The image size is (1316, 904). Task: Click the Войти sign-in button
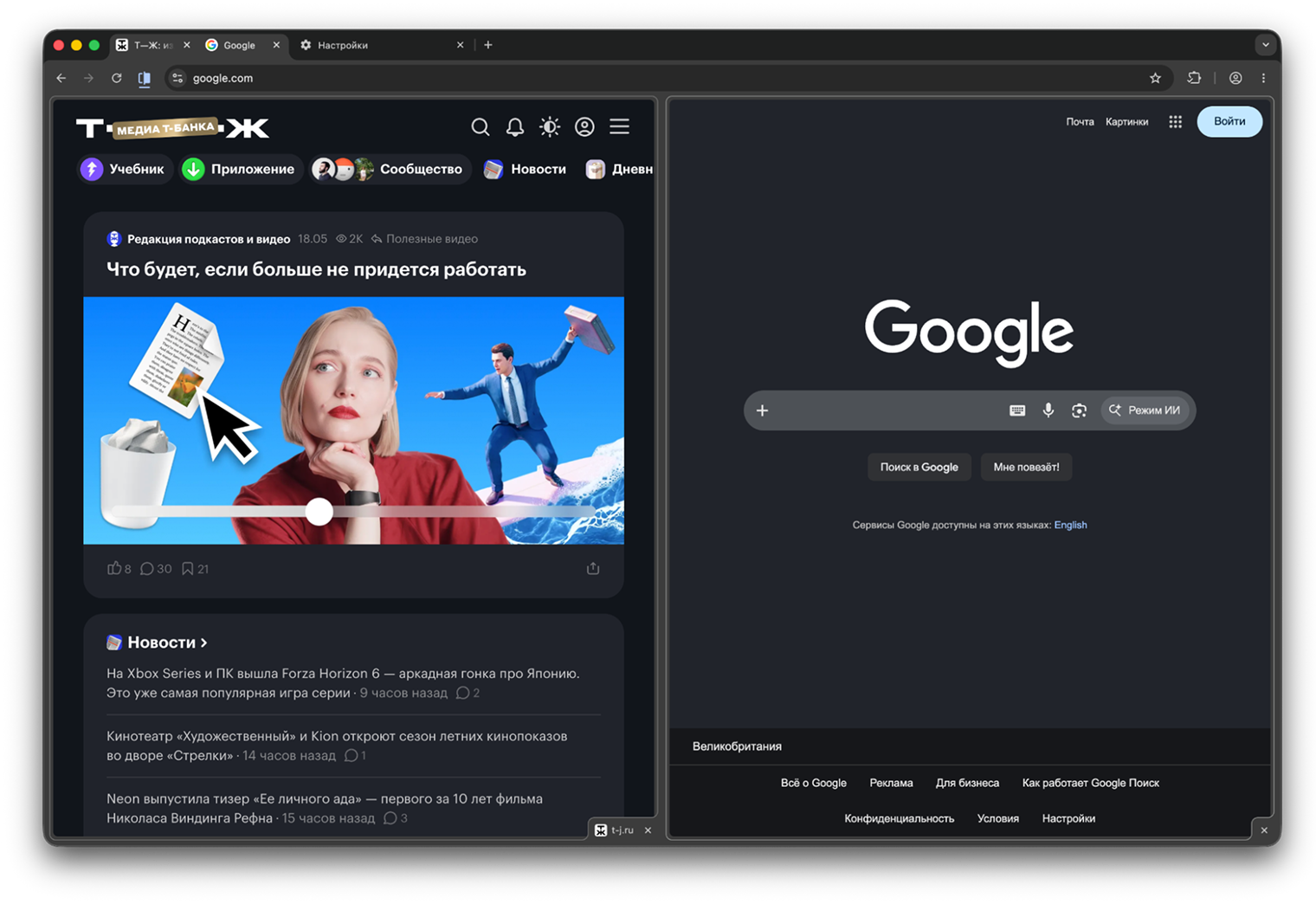coord(1229,121)
